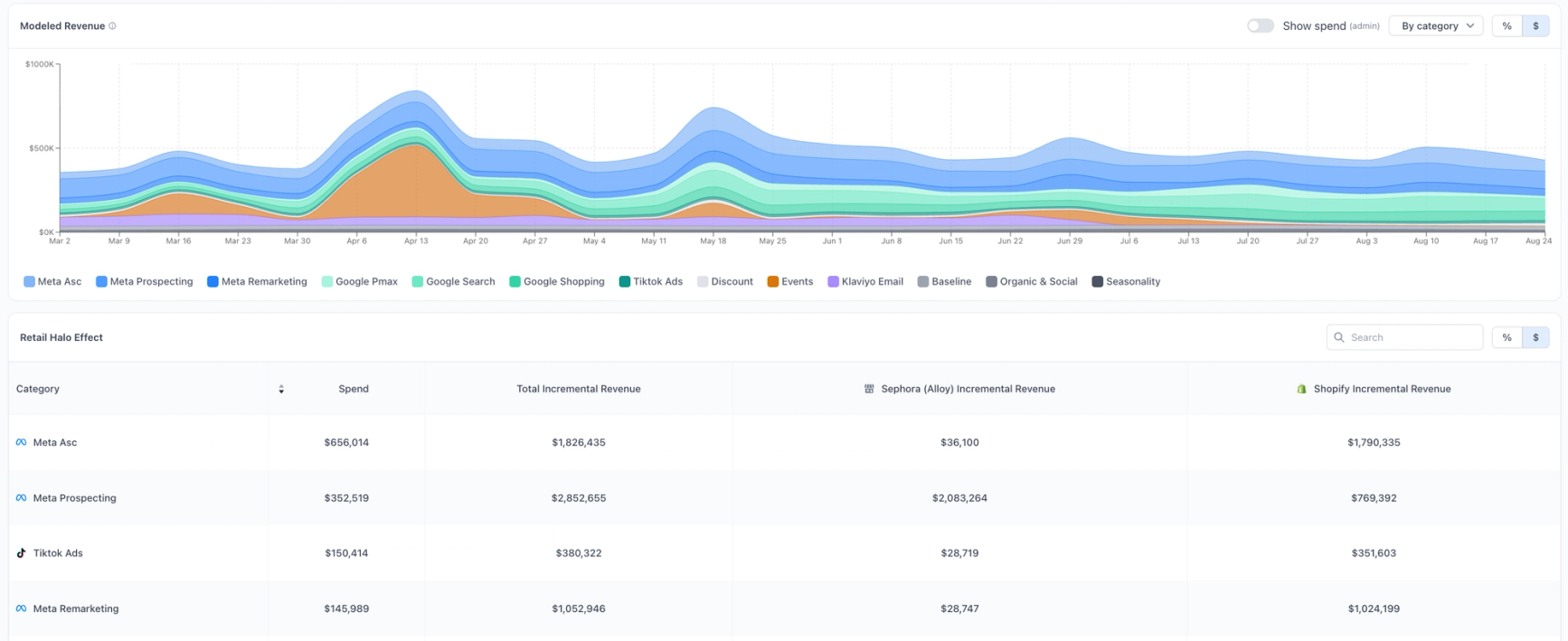Click Shopify revenue value $1,024,199

pos(1374,608)
